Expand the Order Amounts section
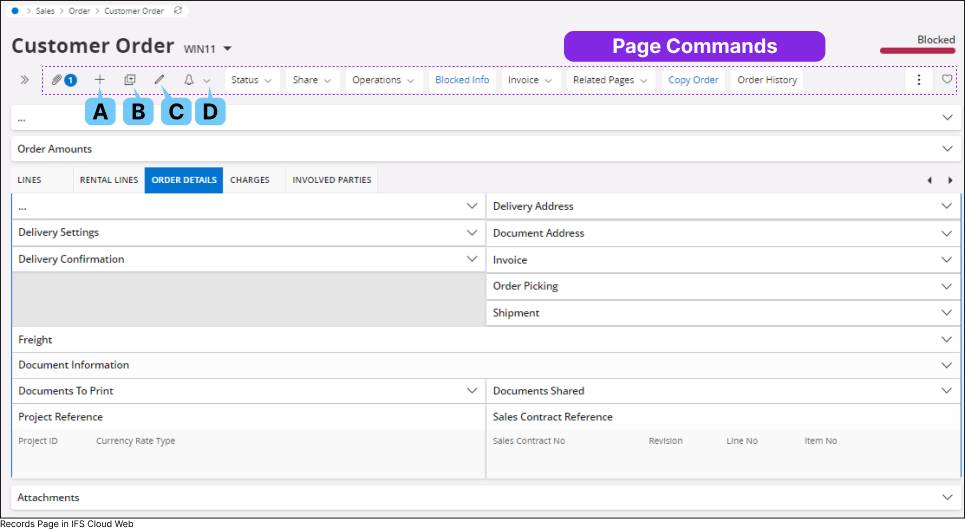 pos(947,149)
